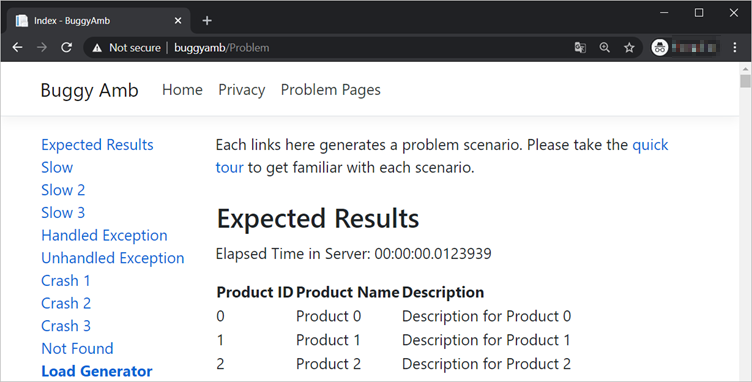Image resolution: width=752 pixels, height=382 pixels.
Task: Trigger the Crash 1 link
Action: coord(66,280)
